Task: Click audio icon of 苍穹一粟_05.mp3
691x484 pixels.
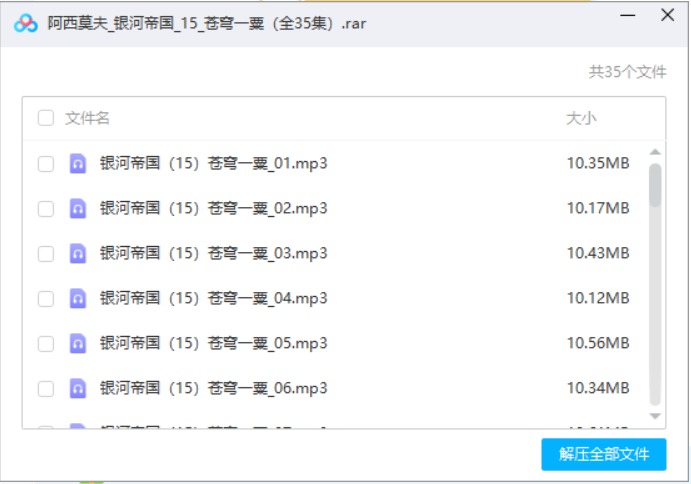Action: point(77,343)
